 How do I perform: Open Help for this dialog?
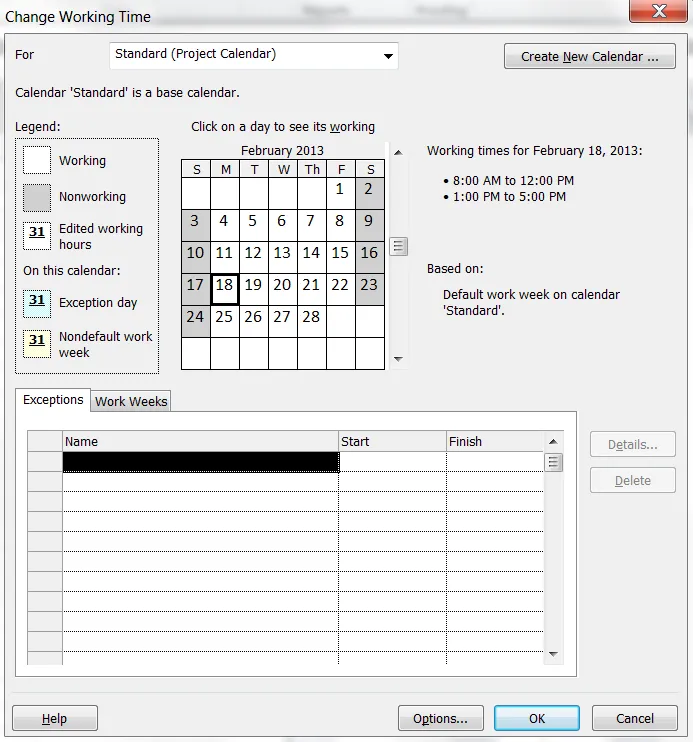click(55, 718)
